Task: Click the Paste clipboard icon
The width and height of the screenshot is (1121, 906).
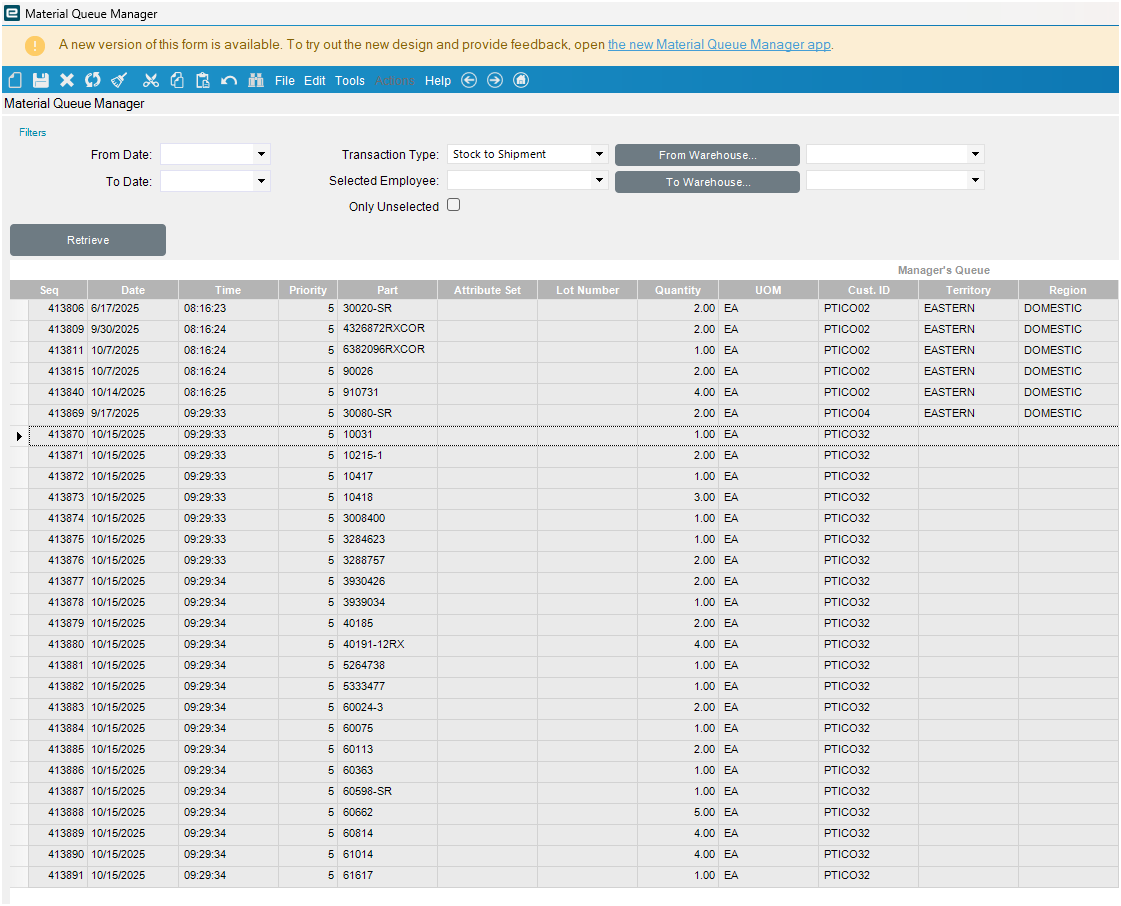Action: [203, 80]
